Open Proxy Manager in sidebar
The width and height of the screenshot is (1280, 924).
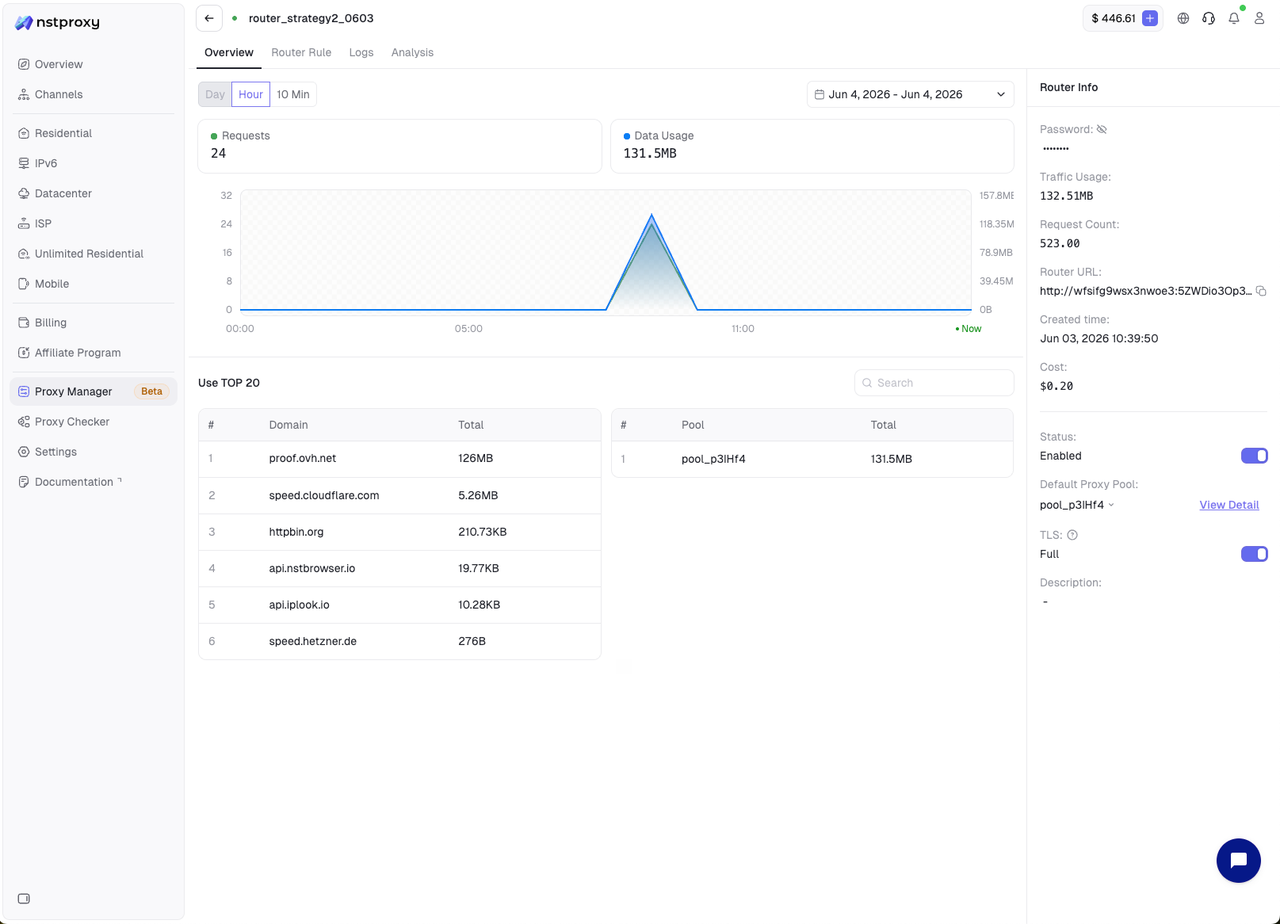93,392
